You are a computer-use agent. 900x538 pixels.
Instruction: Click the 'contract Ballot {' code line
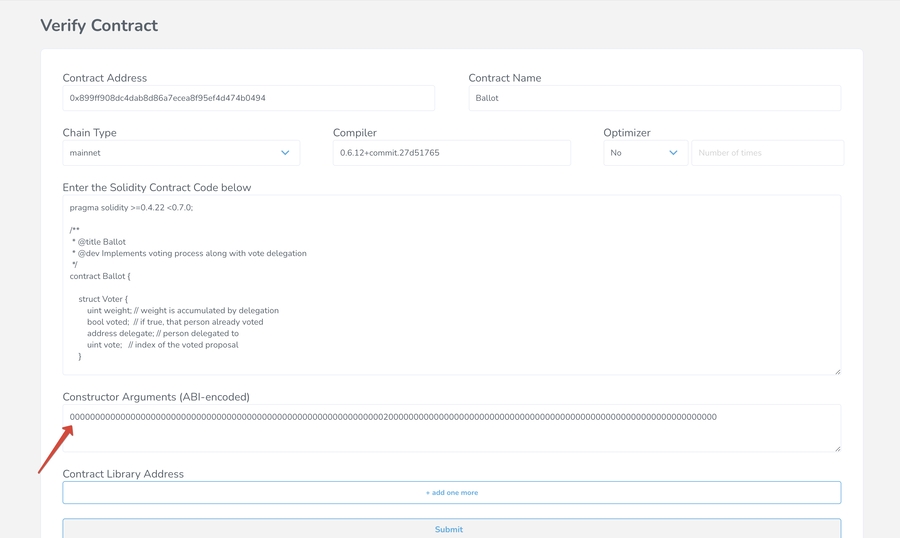pyautogui.click(x=100, y=276)
